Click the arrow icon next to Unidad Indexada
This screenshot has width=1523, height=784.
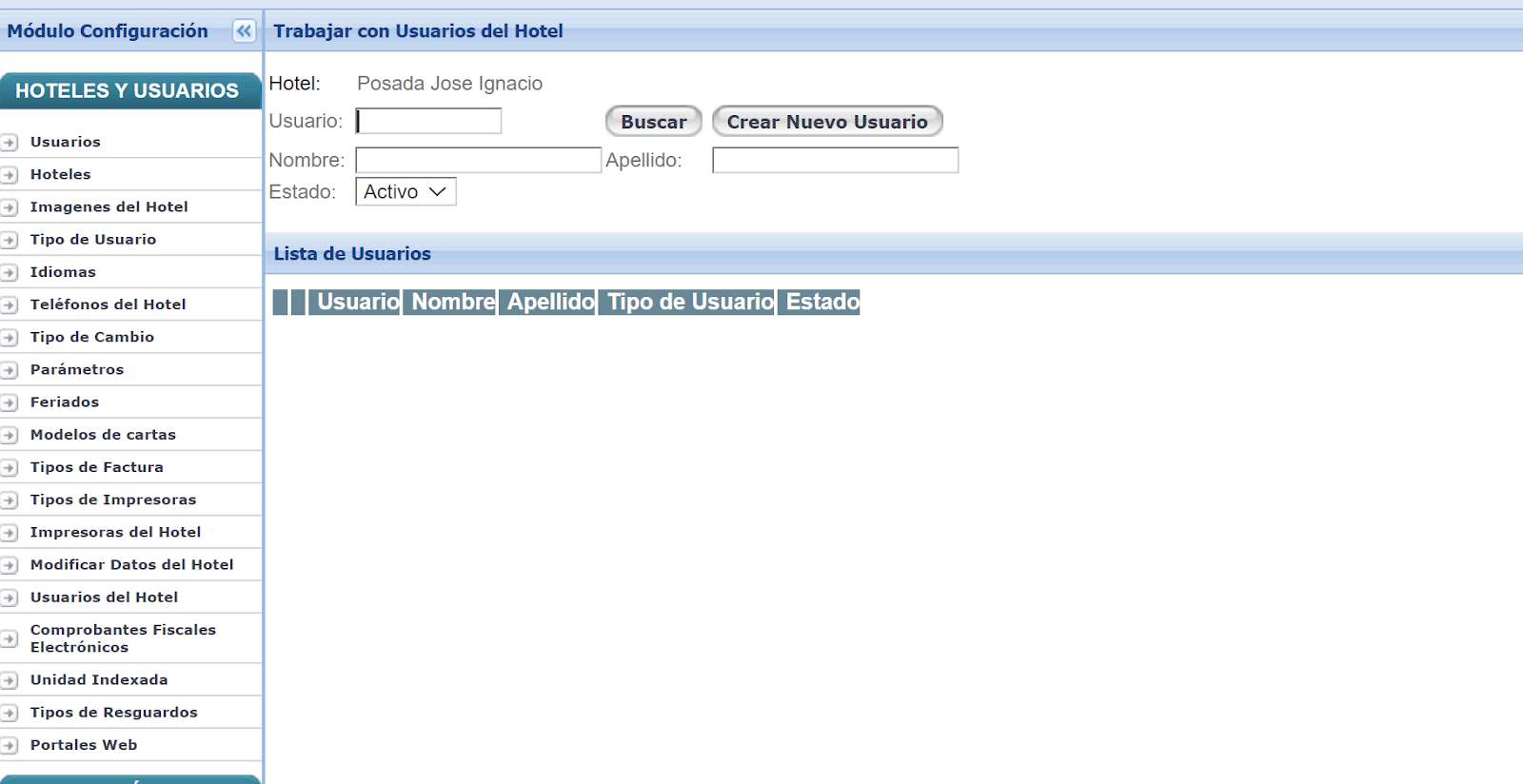click(x=10, y=680)
